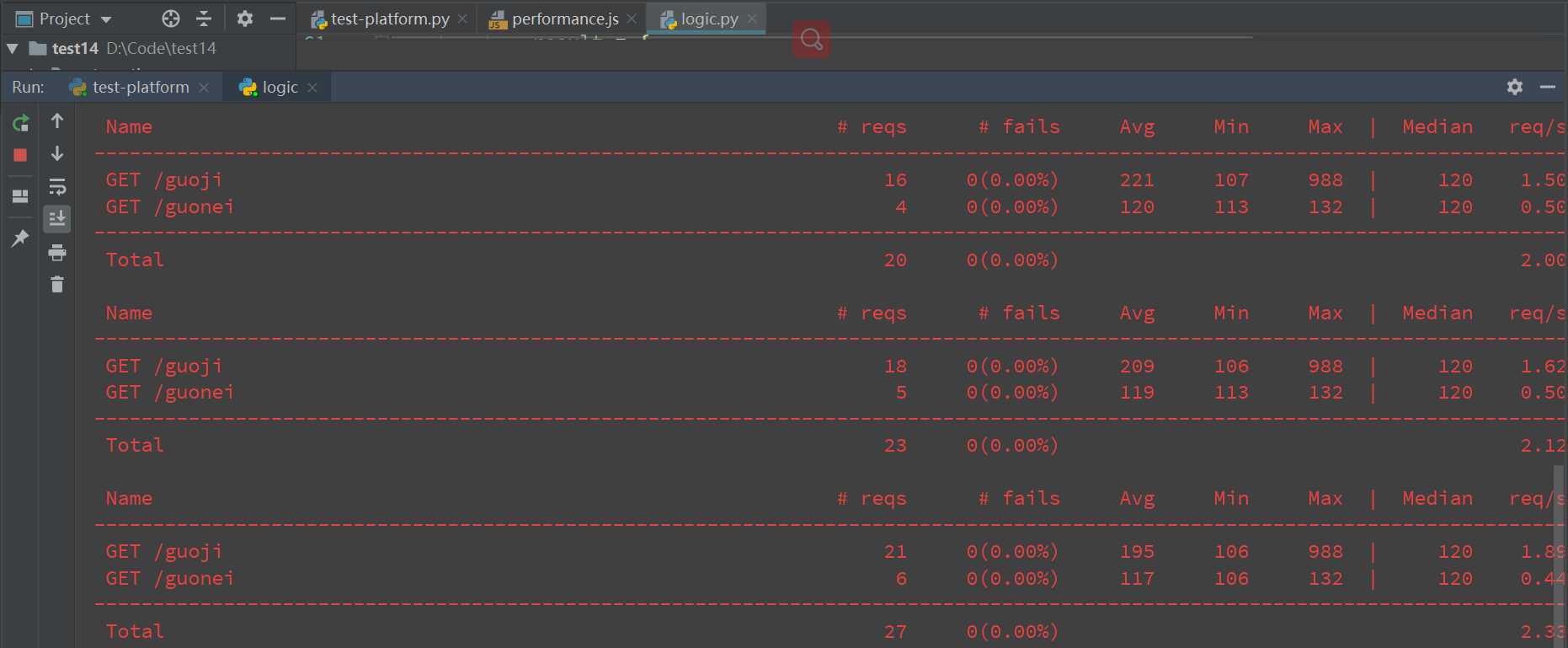Click the Total row showing 23 requests
Screen dimensions: 1568x648
coord(831,446)
